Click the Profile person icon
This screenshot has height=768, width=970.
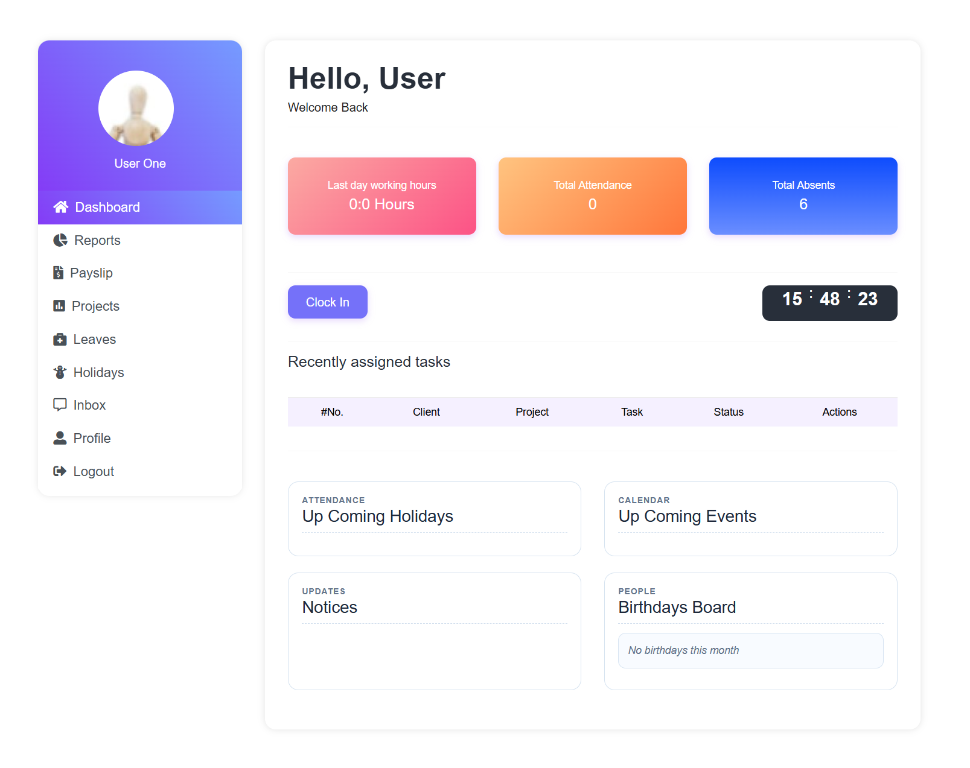pyautogui.click(x=60, y=438)
